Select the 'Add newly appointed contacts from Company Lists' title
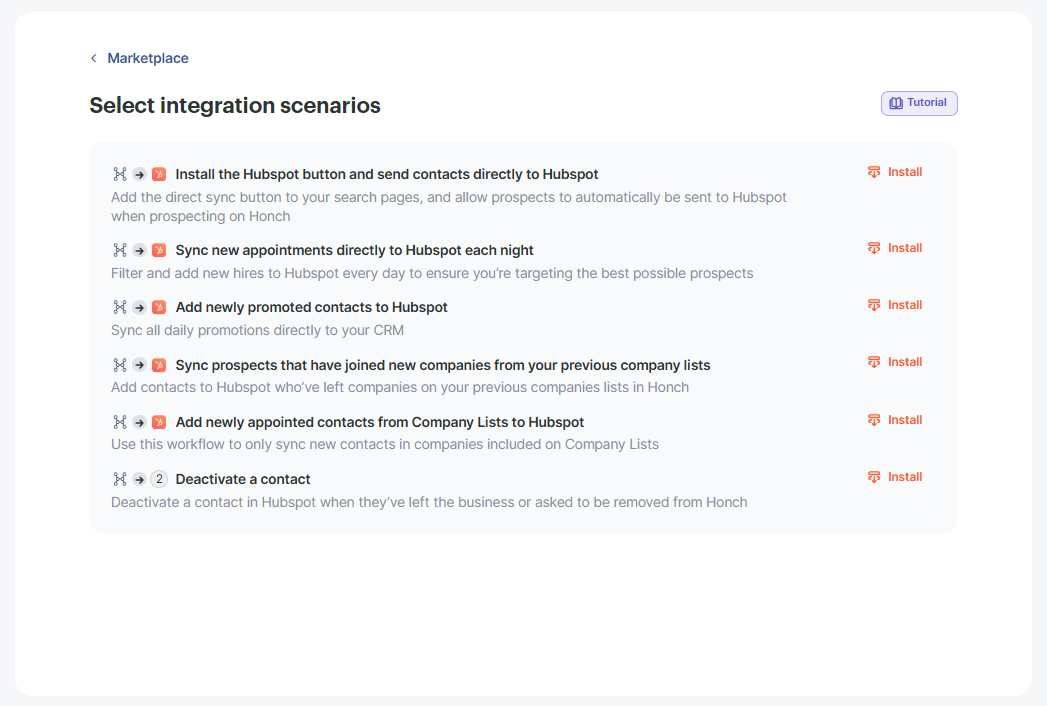The width and height of the screenshot is (1047, 706). pyautogui.click(x=380, y=421)
